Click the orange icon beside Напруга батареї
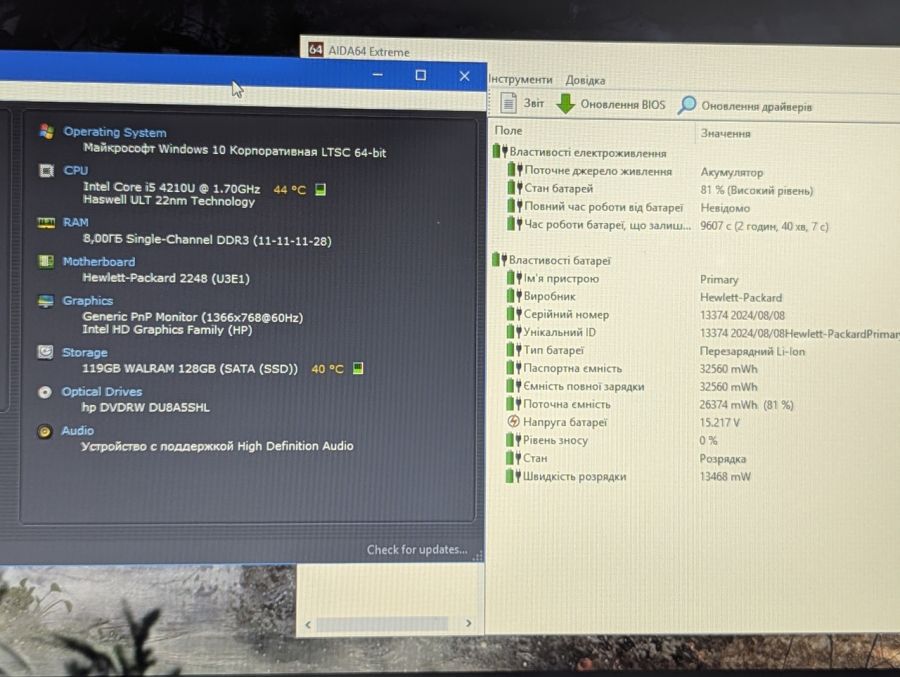 tap(514, 421)
